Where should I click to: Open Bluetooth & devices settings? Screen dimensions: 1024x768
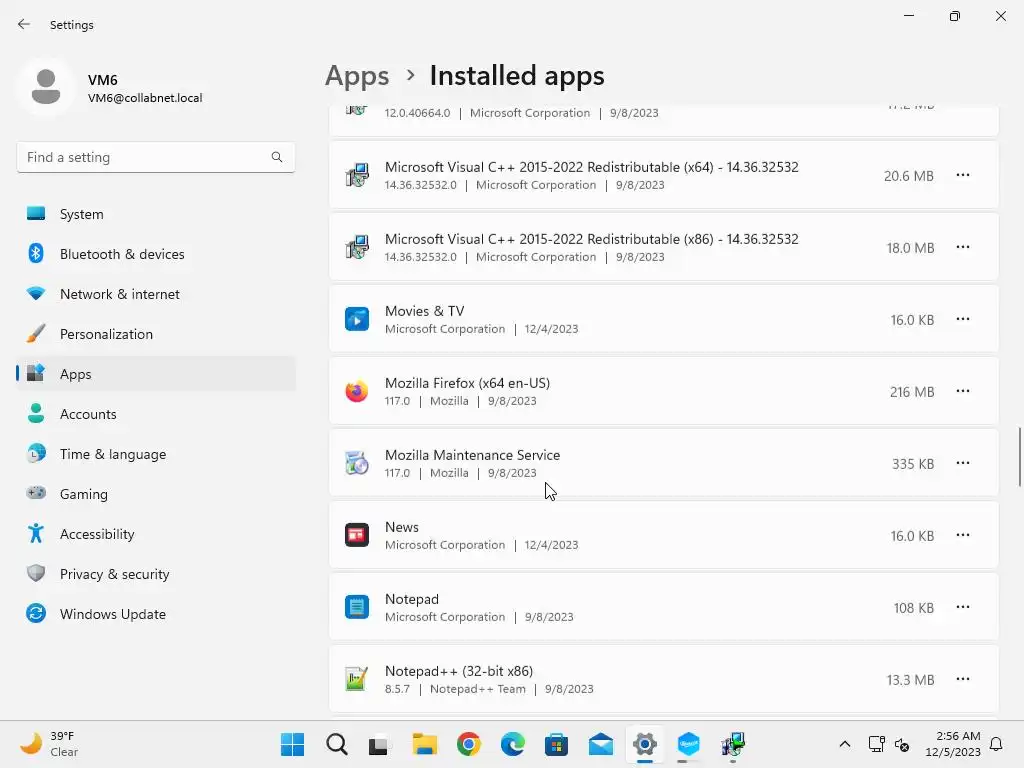tap(155, 254)
